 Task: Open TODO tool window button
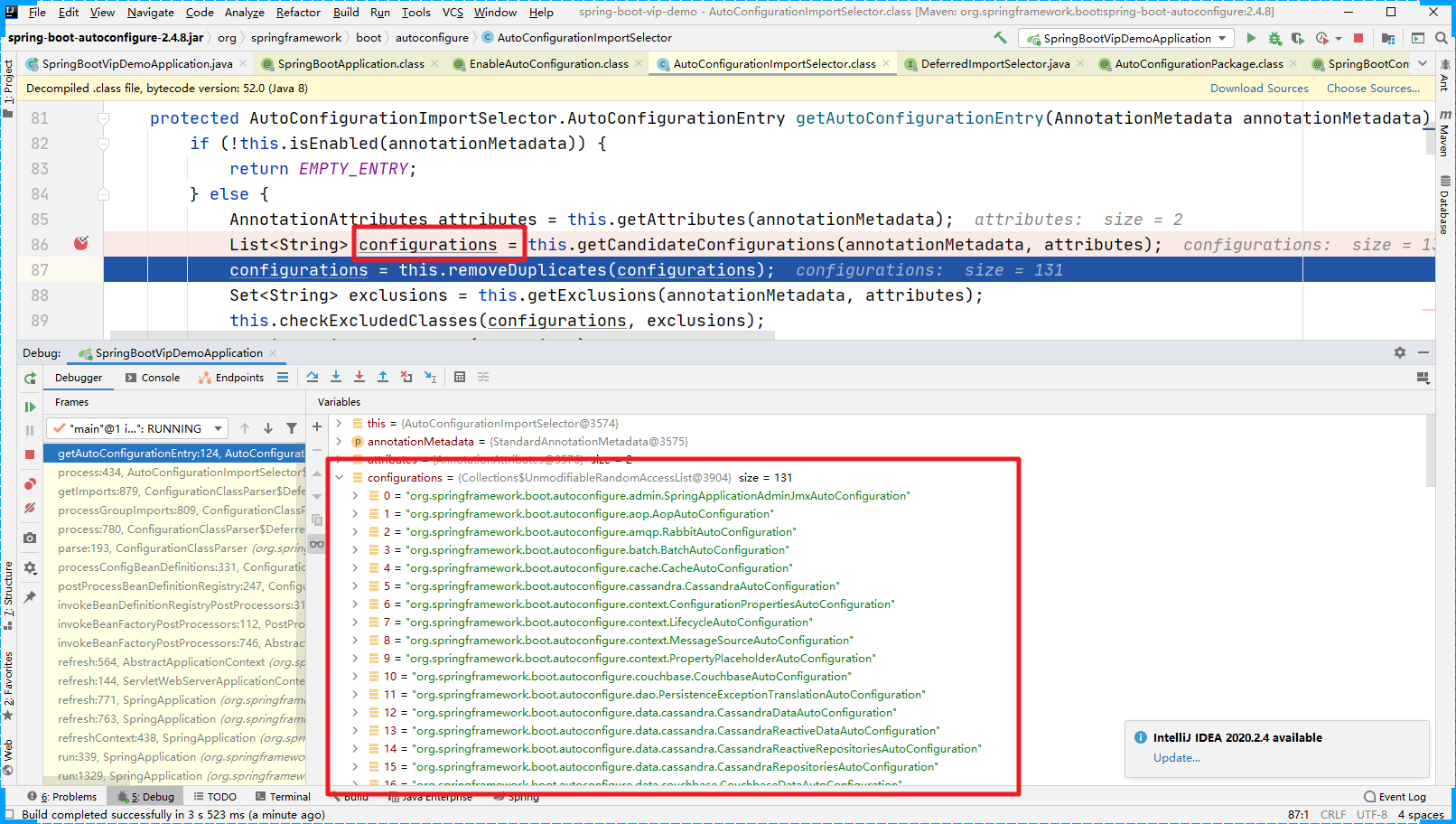[x=215, y=796]
